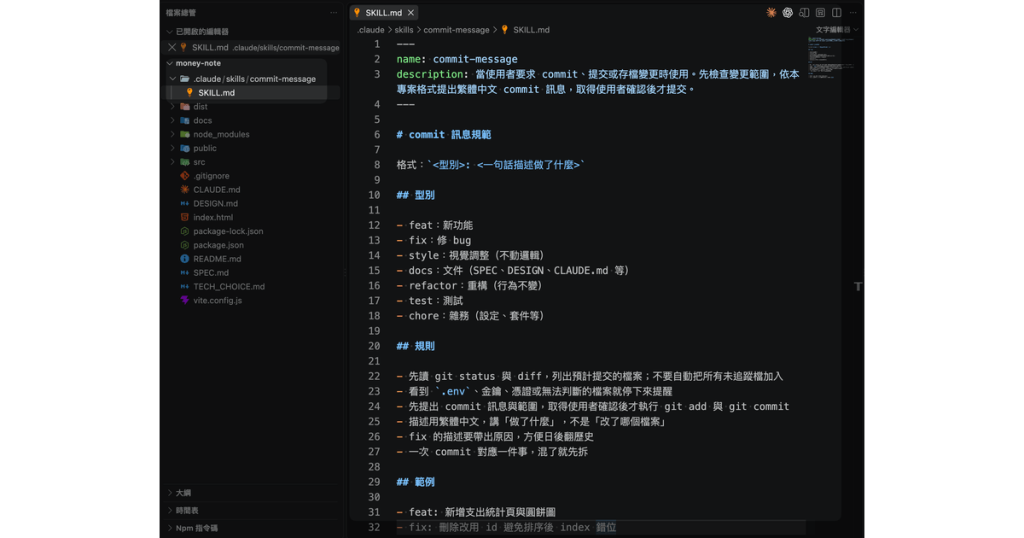
Task: Click the 檔案總管 Explorer panel title
Action: pos(180,12)
